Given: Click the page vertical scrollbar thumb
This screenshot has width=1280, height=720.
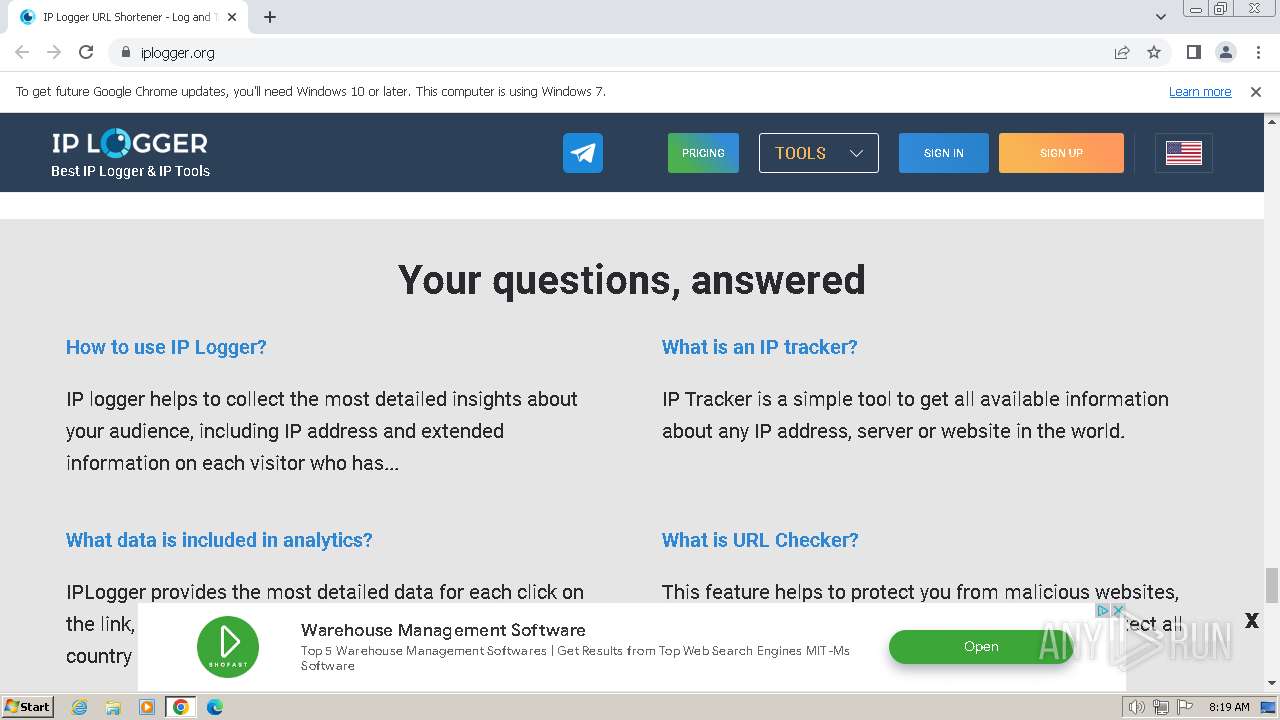Looking at the screenshot, I should pyautogui.click(x=1272, y=585).
